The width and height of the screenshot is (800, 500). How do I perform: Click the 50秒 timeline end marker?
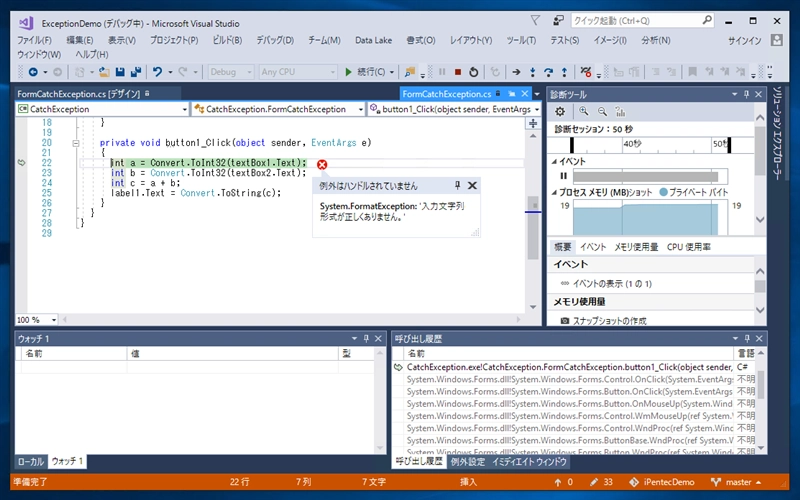click(x=729, y=145)
